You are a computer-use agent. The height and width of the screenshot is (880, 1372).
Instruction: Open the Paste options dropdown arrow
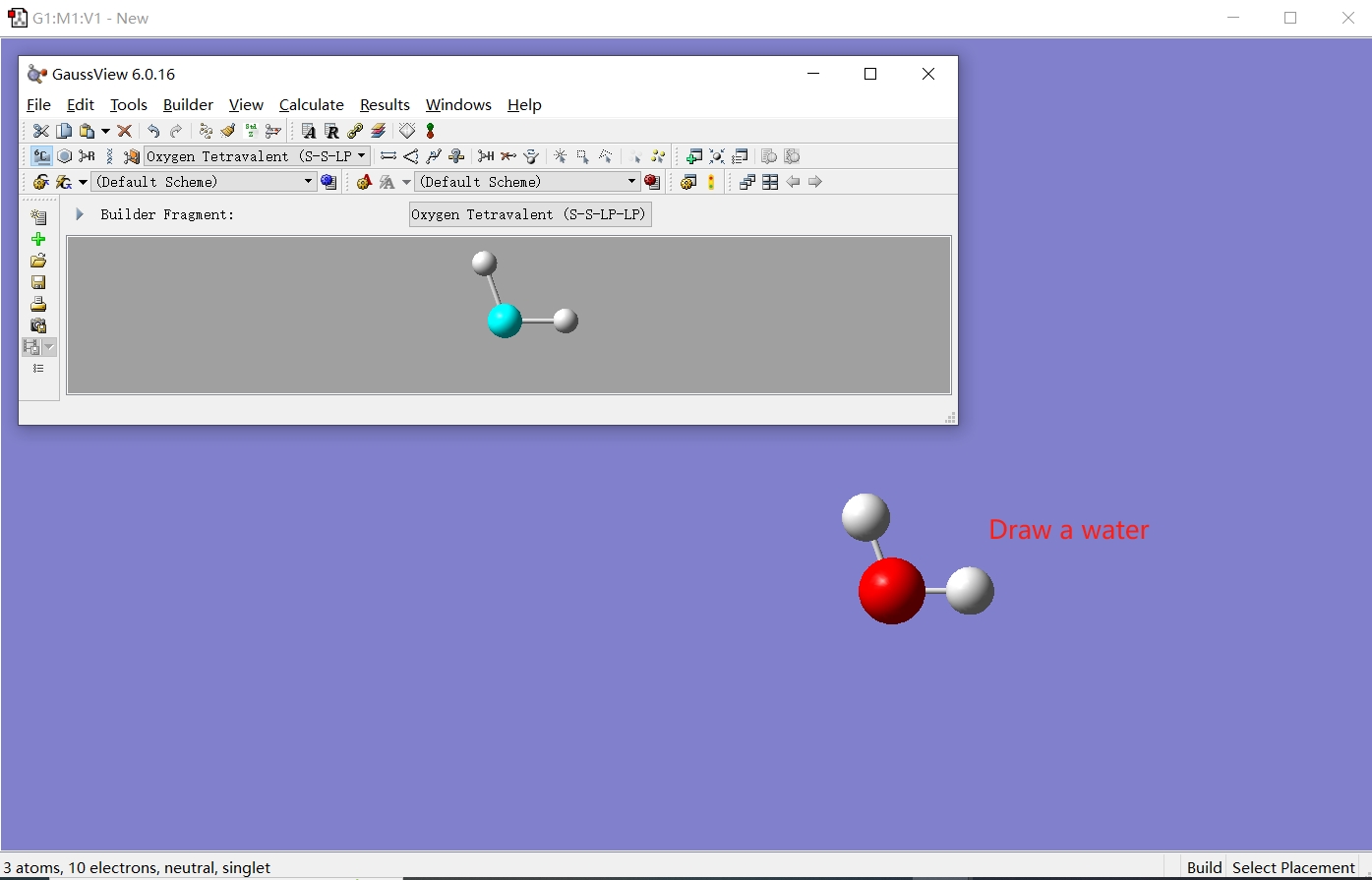point(105,131)
